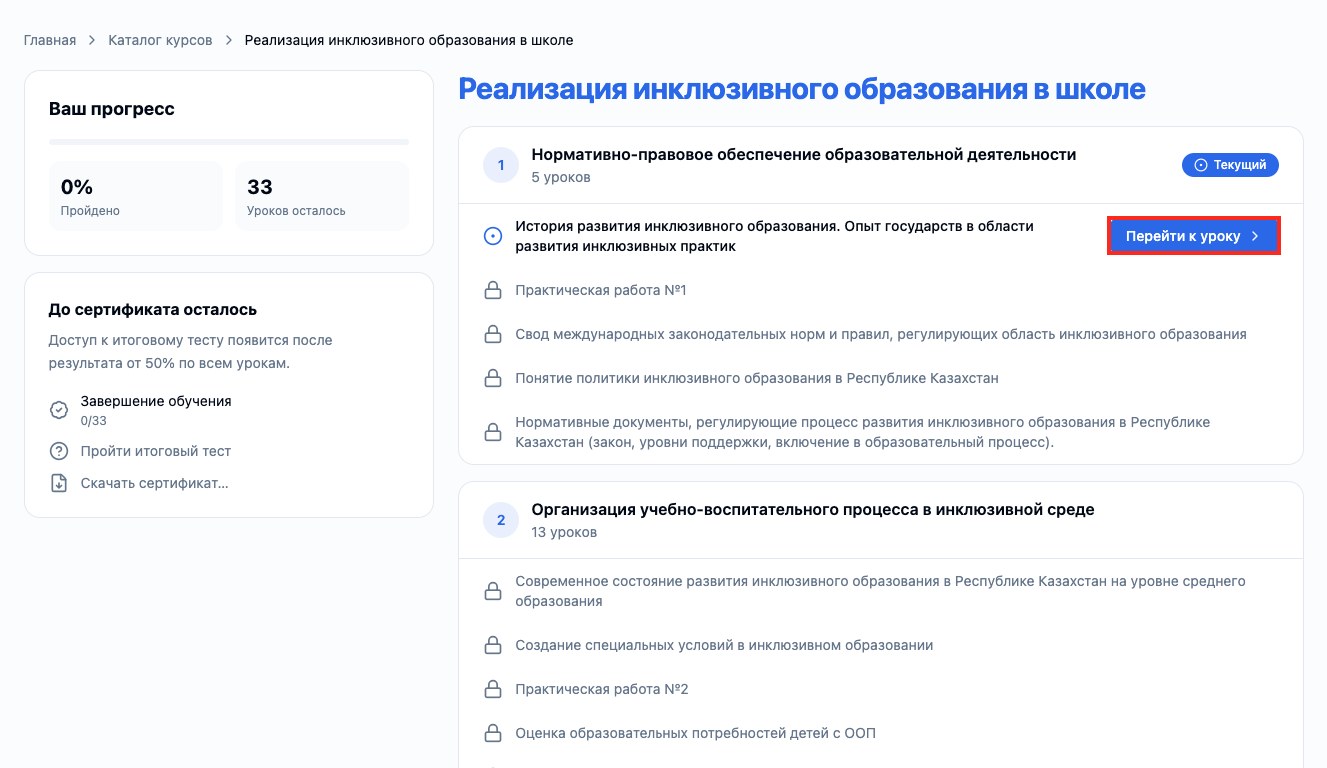Viewport: 1327px width, 768px height.
Task: Select lesson Свод международных законодательных норм
Action: [881, 334]
